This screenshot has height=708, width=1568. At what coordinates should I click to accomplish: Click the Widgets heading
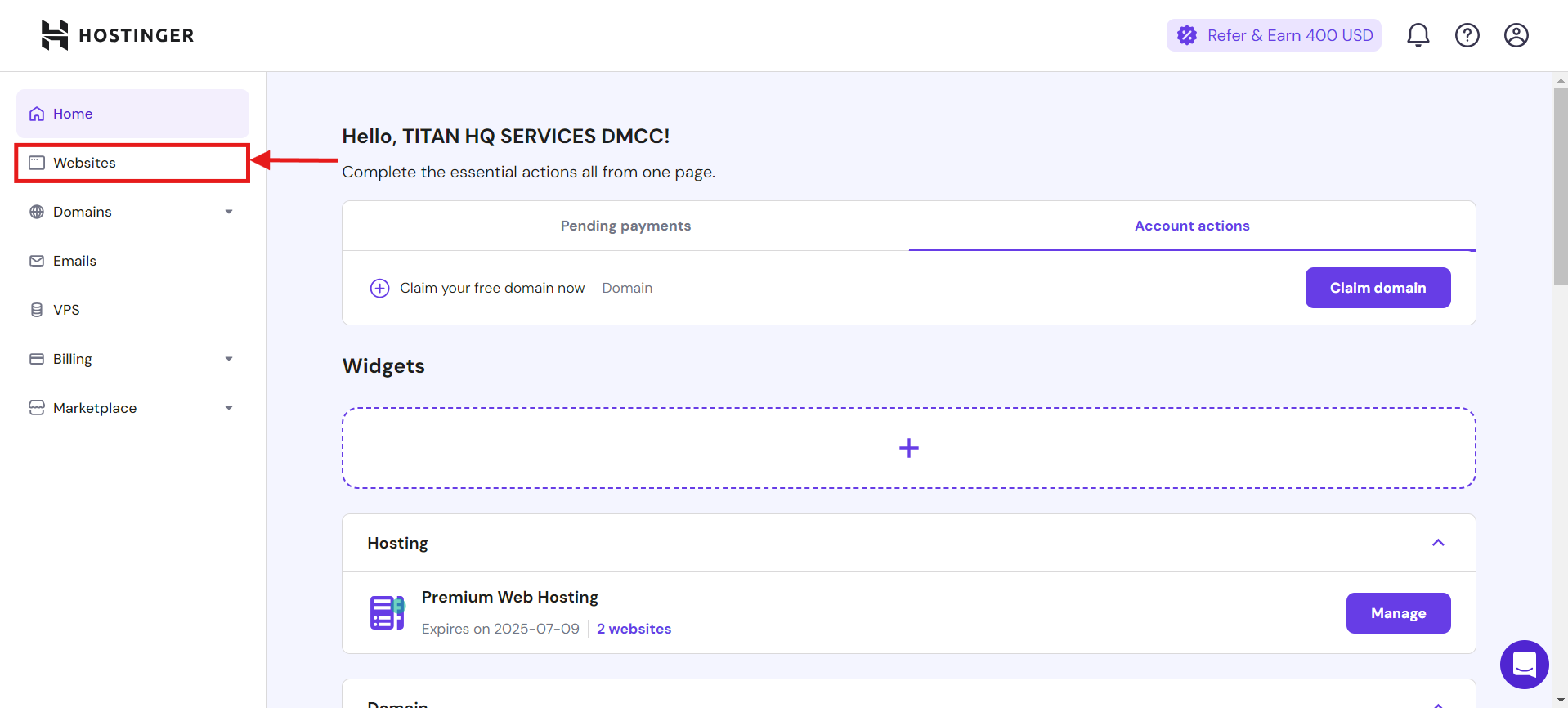coord(383,365)
